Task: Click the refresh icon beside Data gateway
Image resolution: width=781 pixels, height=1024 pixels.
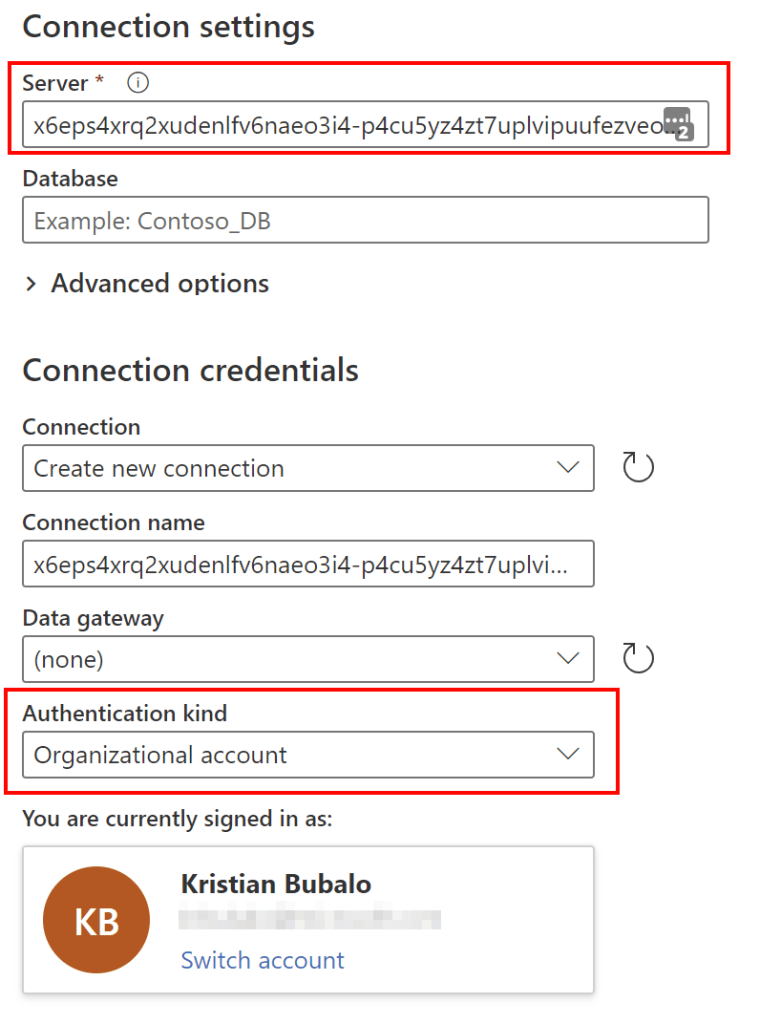Action: tap(638, 657)
